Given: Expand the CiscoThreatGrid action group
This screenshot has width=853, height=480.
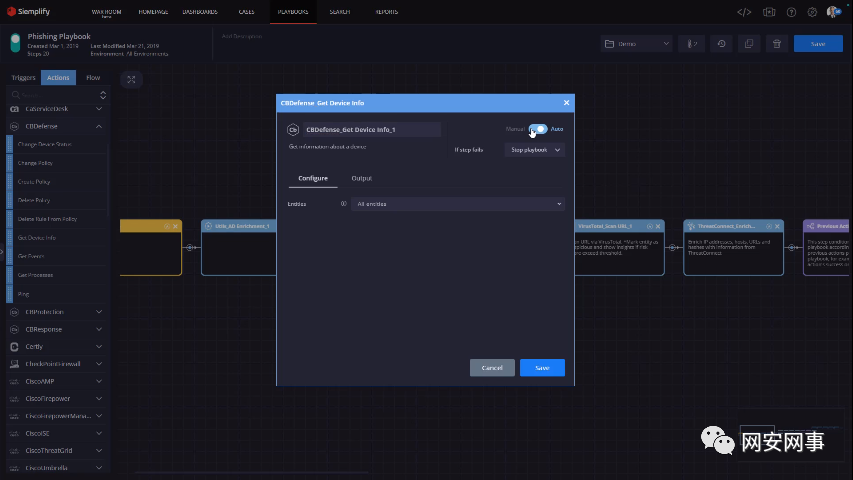Looking at the screenshot, I should tap(99, 451).
